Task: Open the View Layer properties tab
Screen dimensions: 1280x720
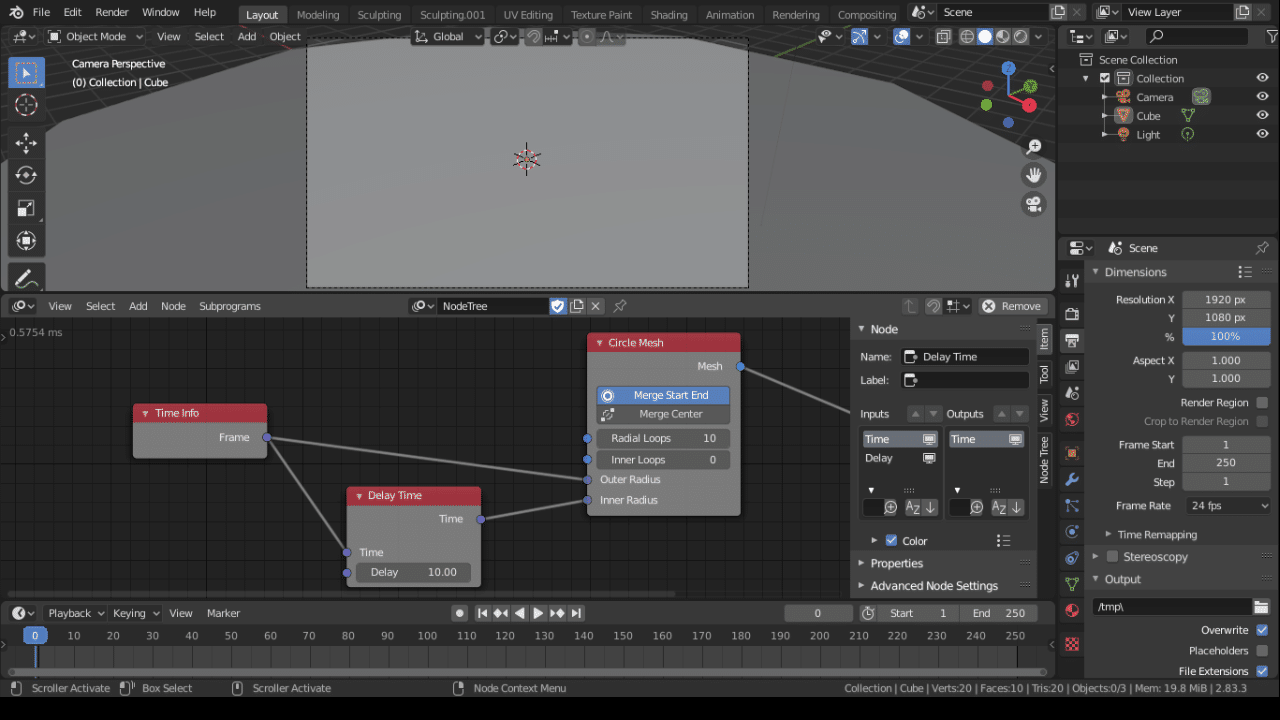Action: point(1072,367)
